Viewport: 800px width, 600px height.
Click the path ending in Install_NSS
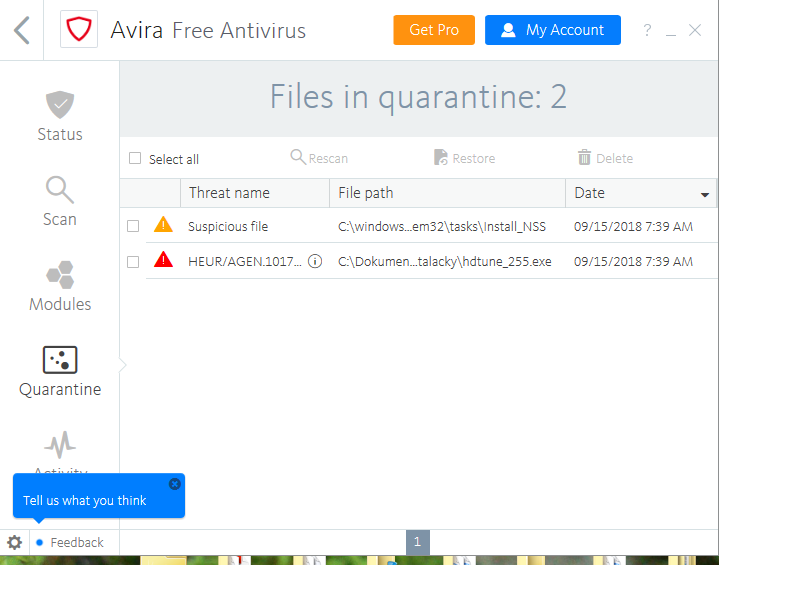point(442,227)
